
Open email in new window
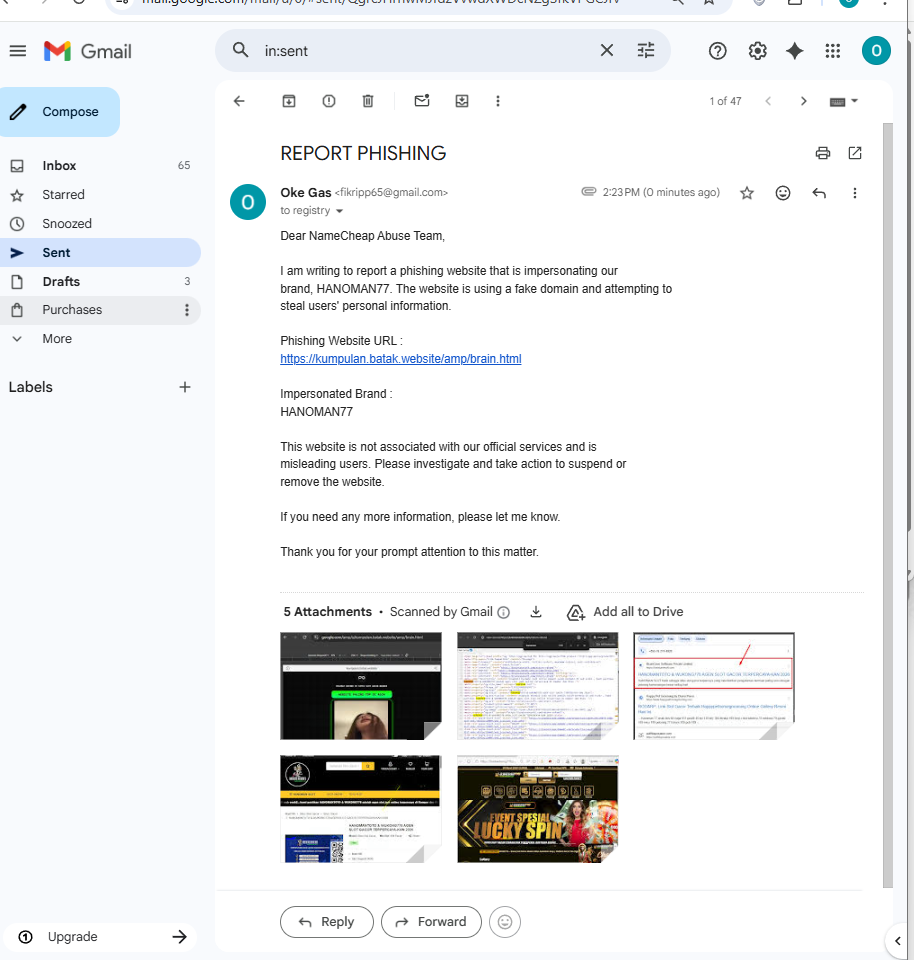tap(855, 153)
